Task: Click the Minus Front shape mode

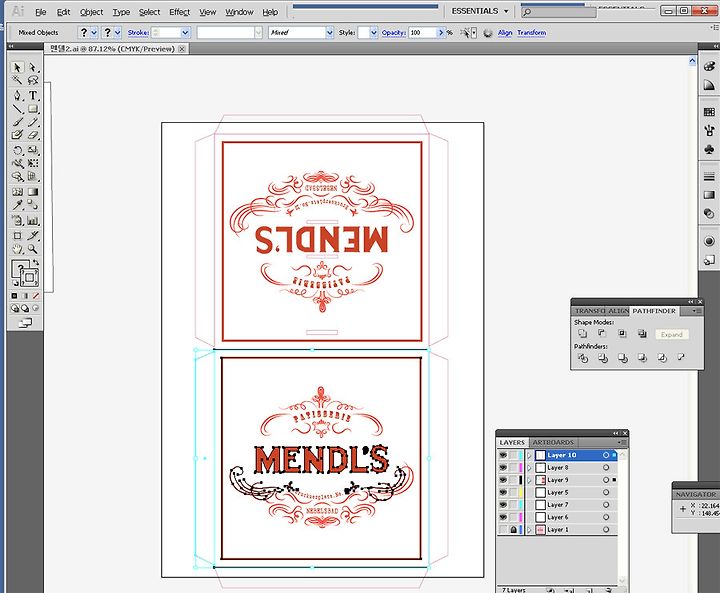Action: [602, 334]
